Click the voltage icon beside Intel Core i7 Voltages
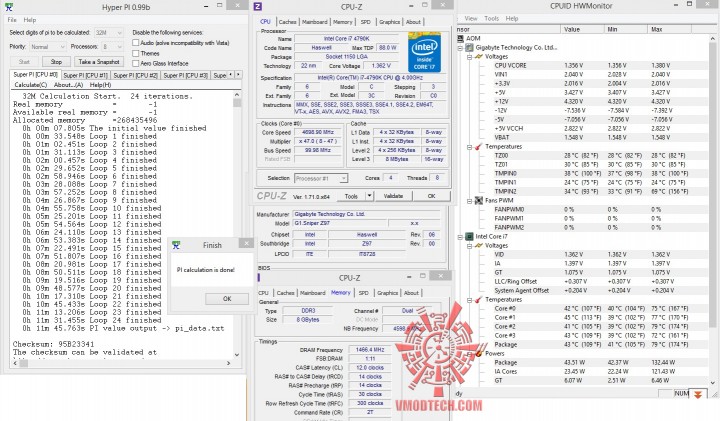 coord(478,246)
